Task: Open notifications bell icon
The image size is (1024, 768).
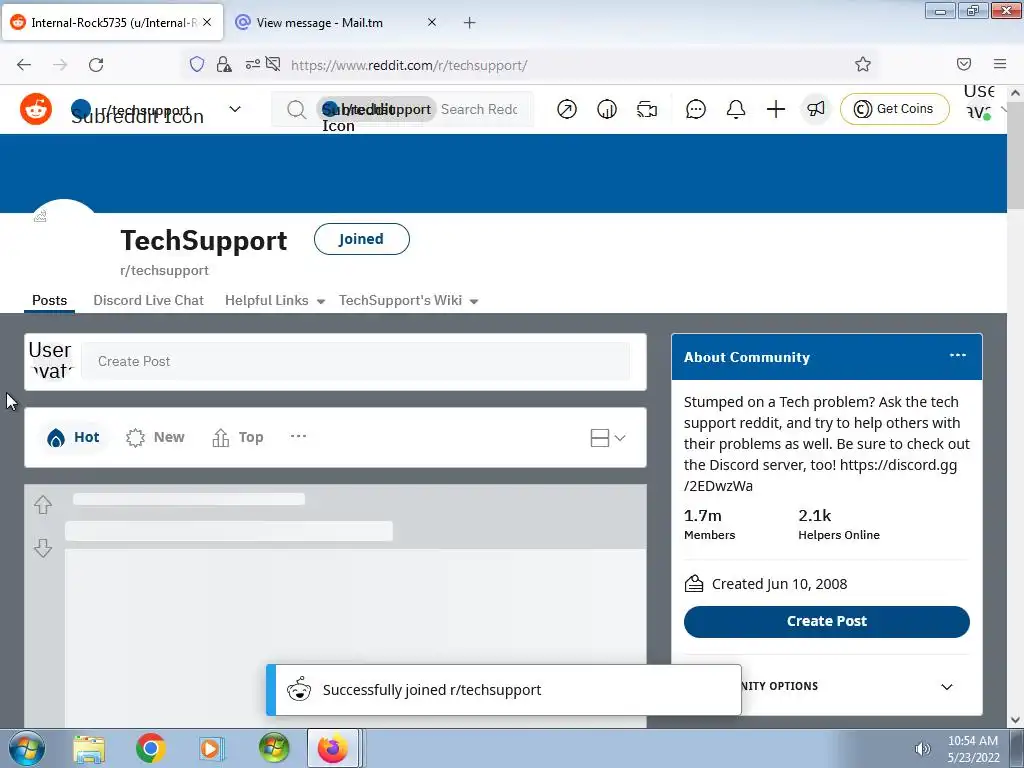Action: pos(736,109)
